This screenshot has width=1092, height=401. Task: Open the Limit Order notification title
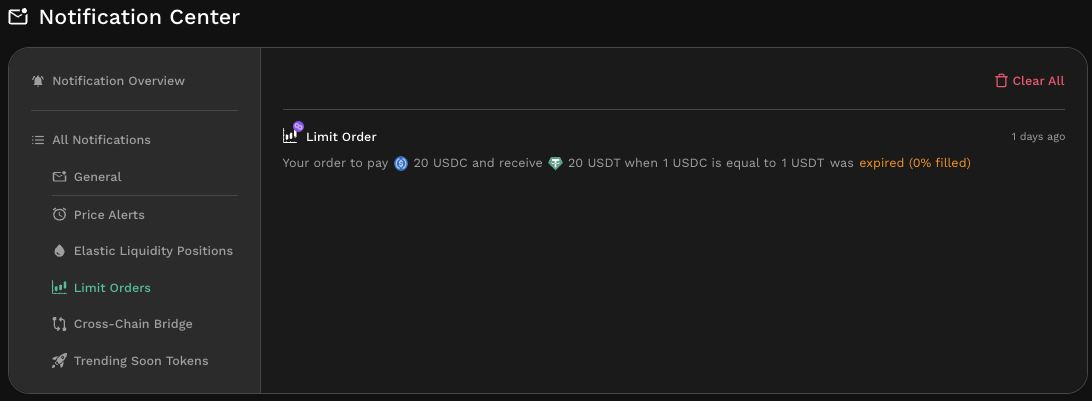click(x=341, y=137)
